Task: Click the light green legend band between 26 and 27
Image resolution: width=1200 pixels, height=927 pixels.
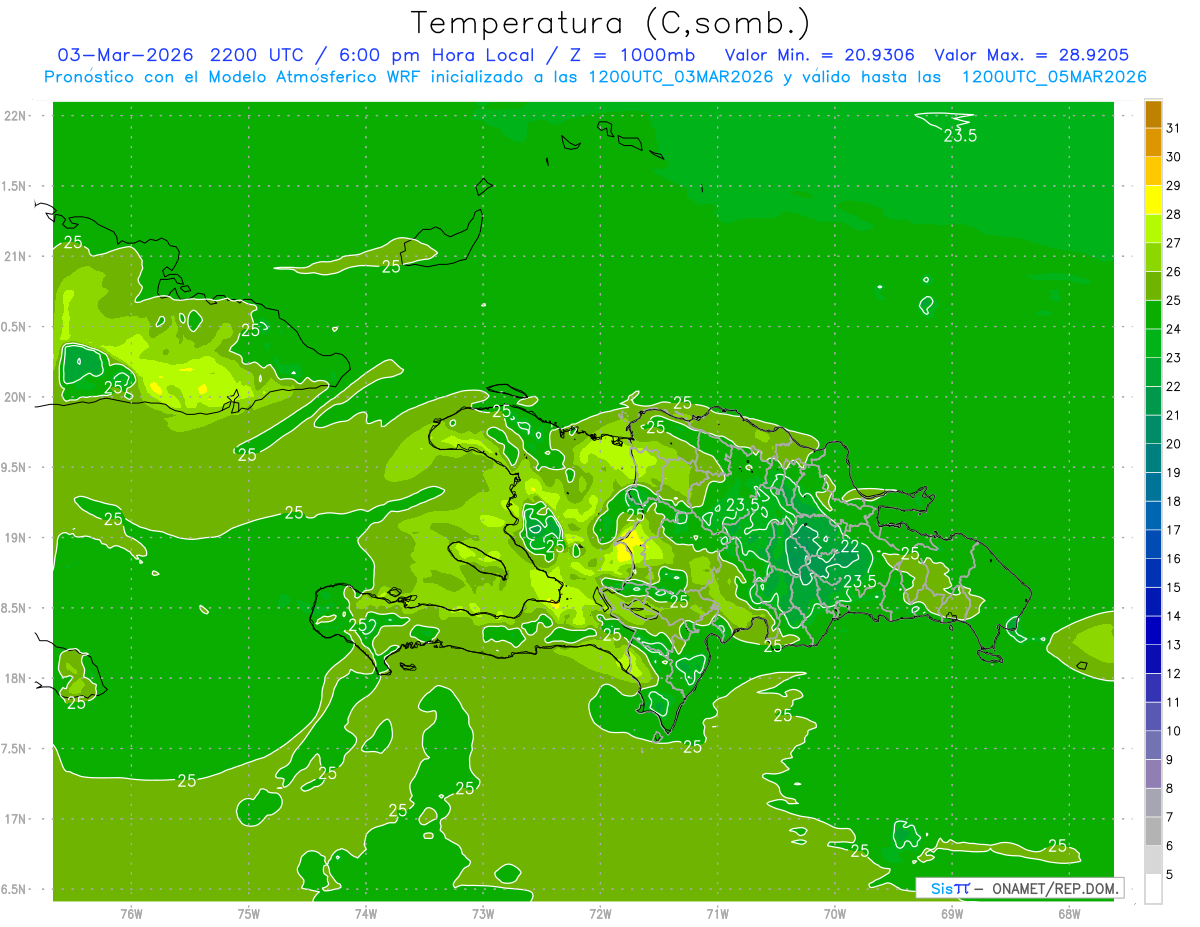Action: pos(1153,257)
